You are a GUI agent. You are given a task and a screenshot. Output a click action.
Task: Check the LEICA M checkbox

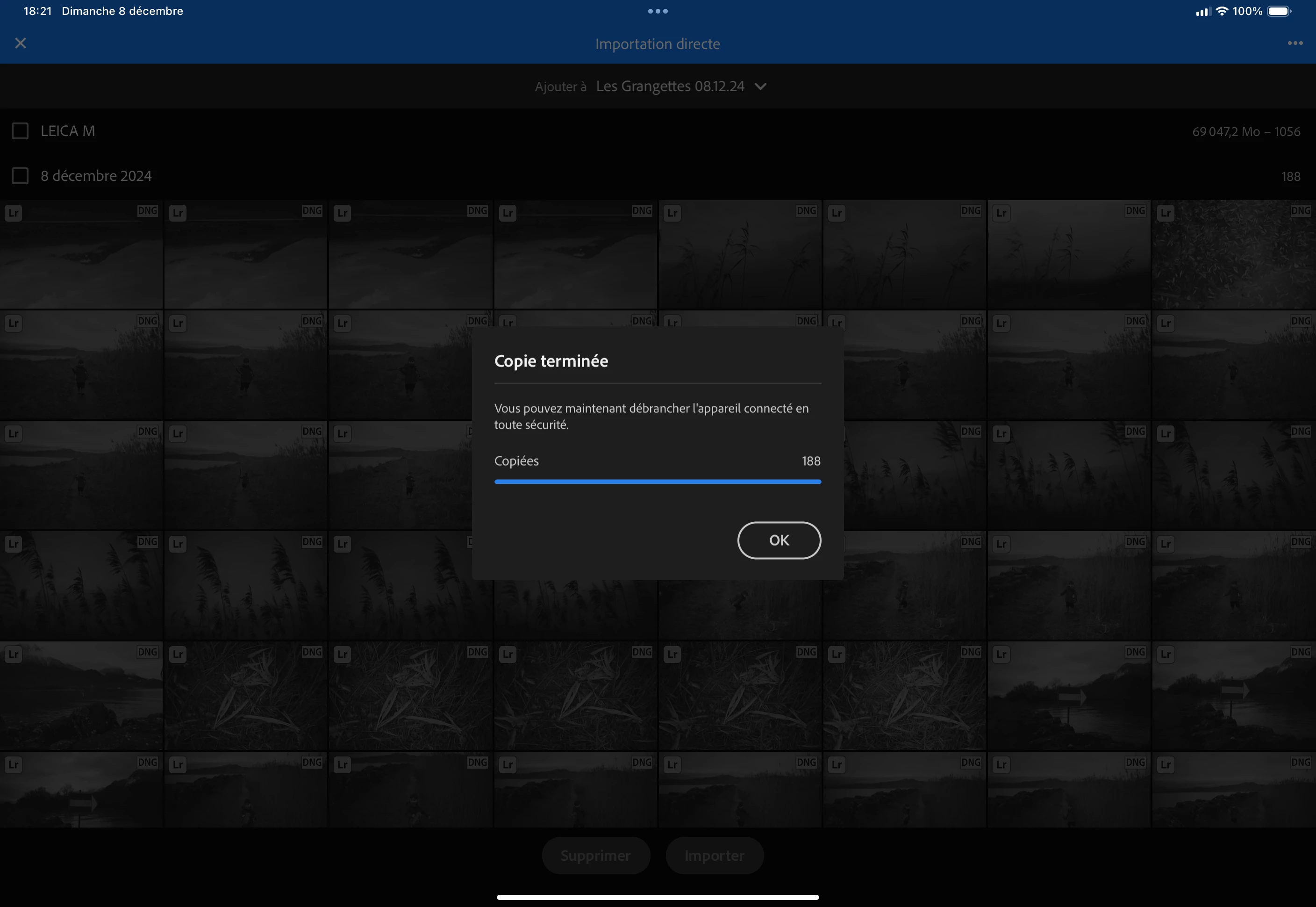(x=21, y=131)
